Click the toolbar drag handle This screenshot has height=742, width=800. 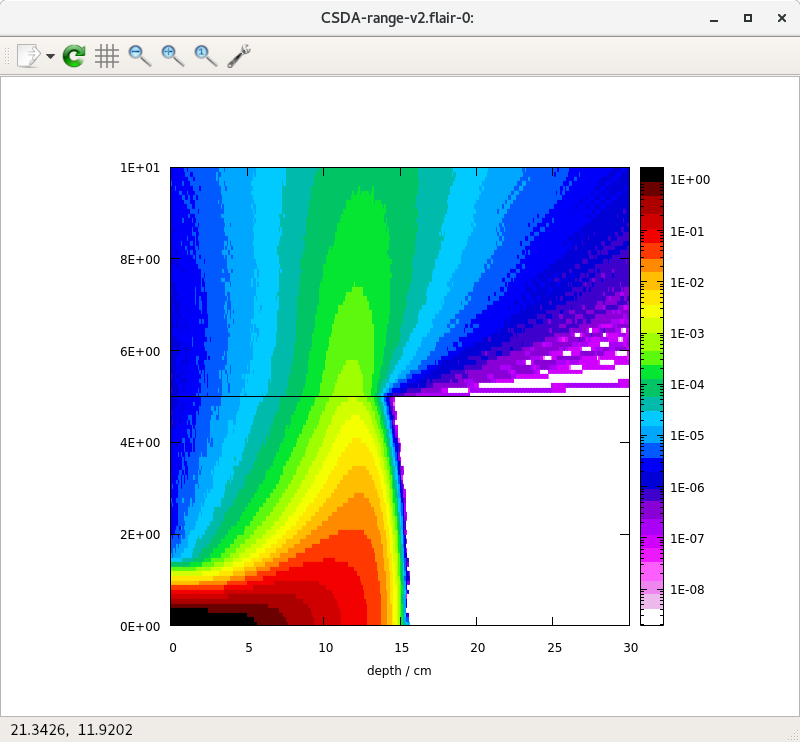[7, 56]
